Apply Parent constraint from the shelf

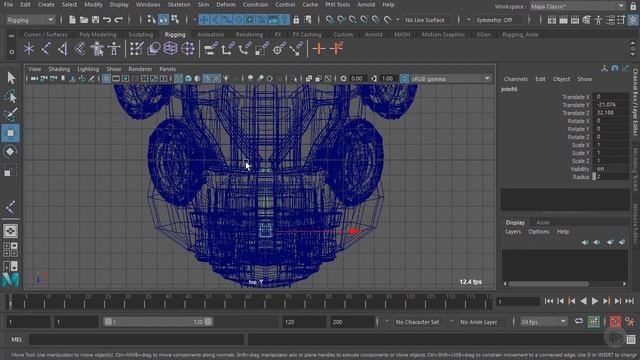211,49
